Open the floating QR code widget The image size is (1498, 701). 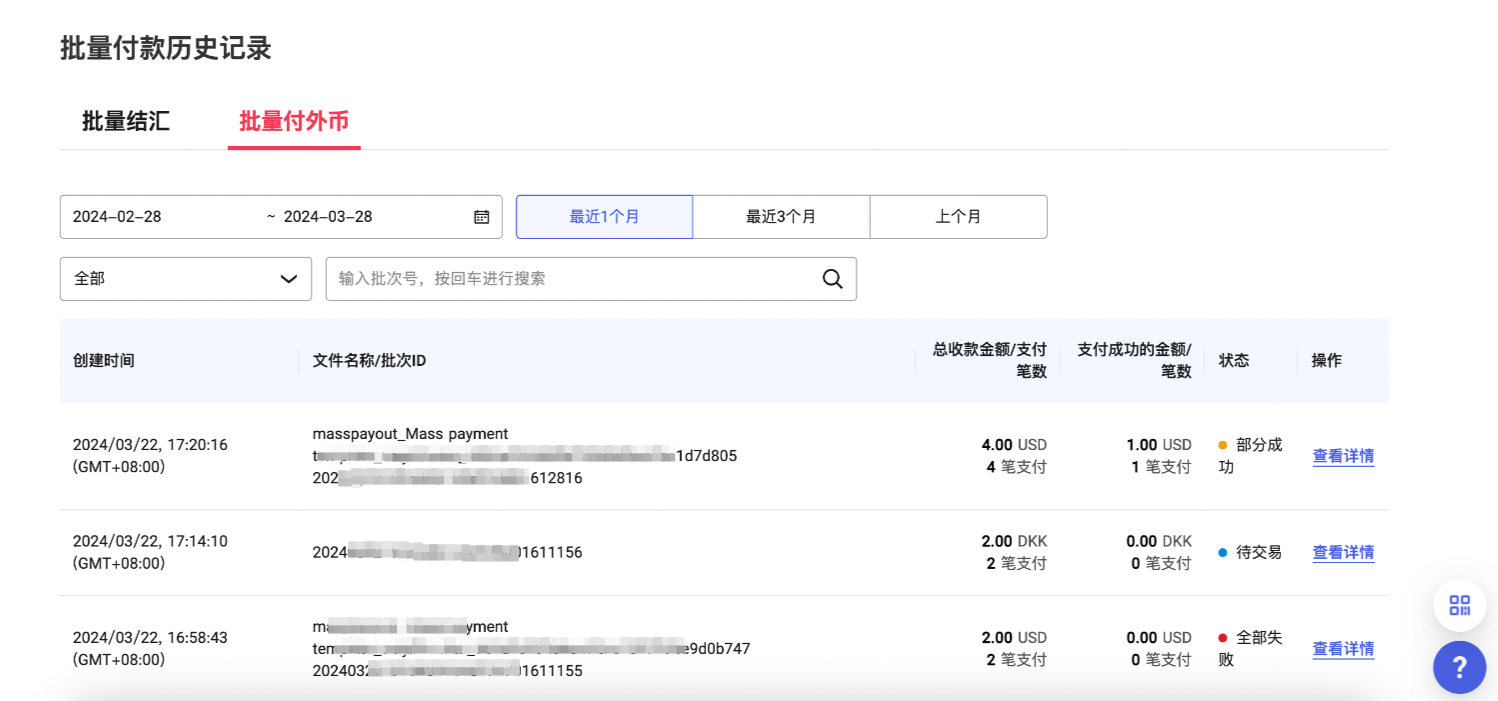(x=1459, y=605)
